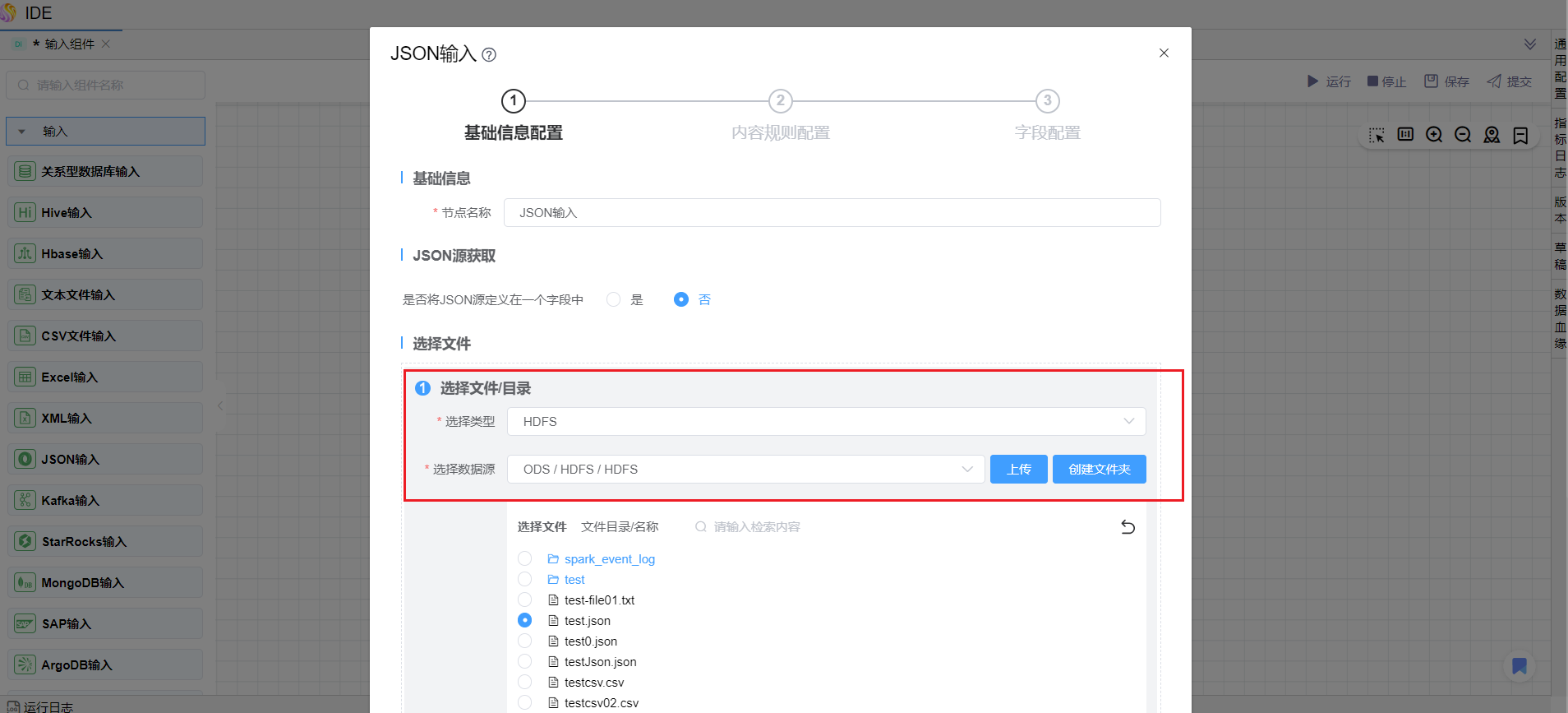
Task: Click the canvas locate-node icon
Action: coord(1492,135)
